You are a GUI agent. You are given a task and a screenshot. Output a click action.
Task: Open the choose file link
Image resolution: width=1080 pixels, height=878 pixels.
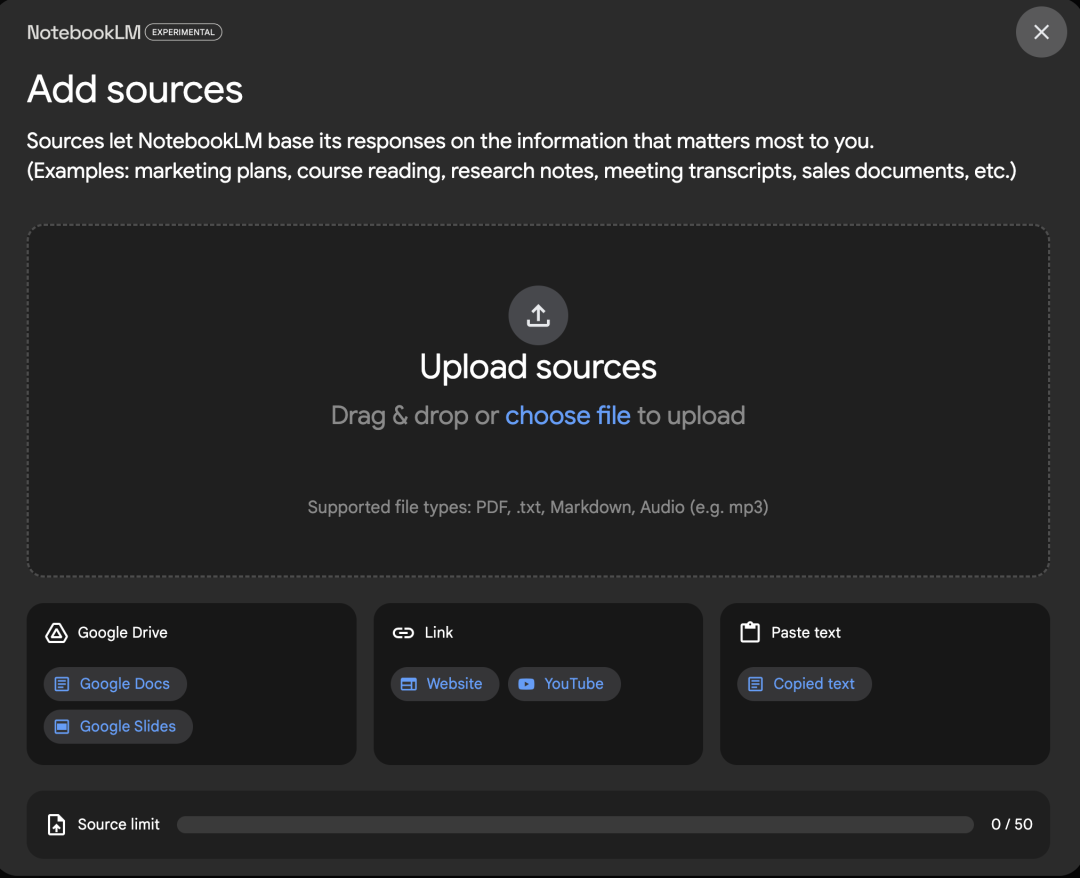[x=567, y=416]
